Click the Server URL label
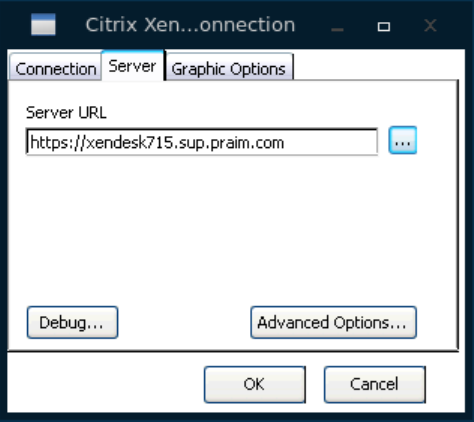The height and width of the screenshot is (422, 474). (66, 113)
